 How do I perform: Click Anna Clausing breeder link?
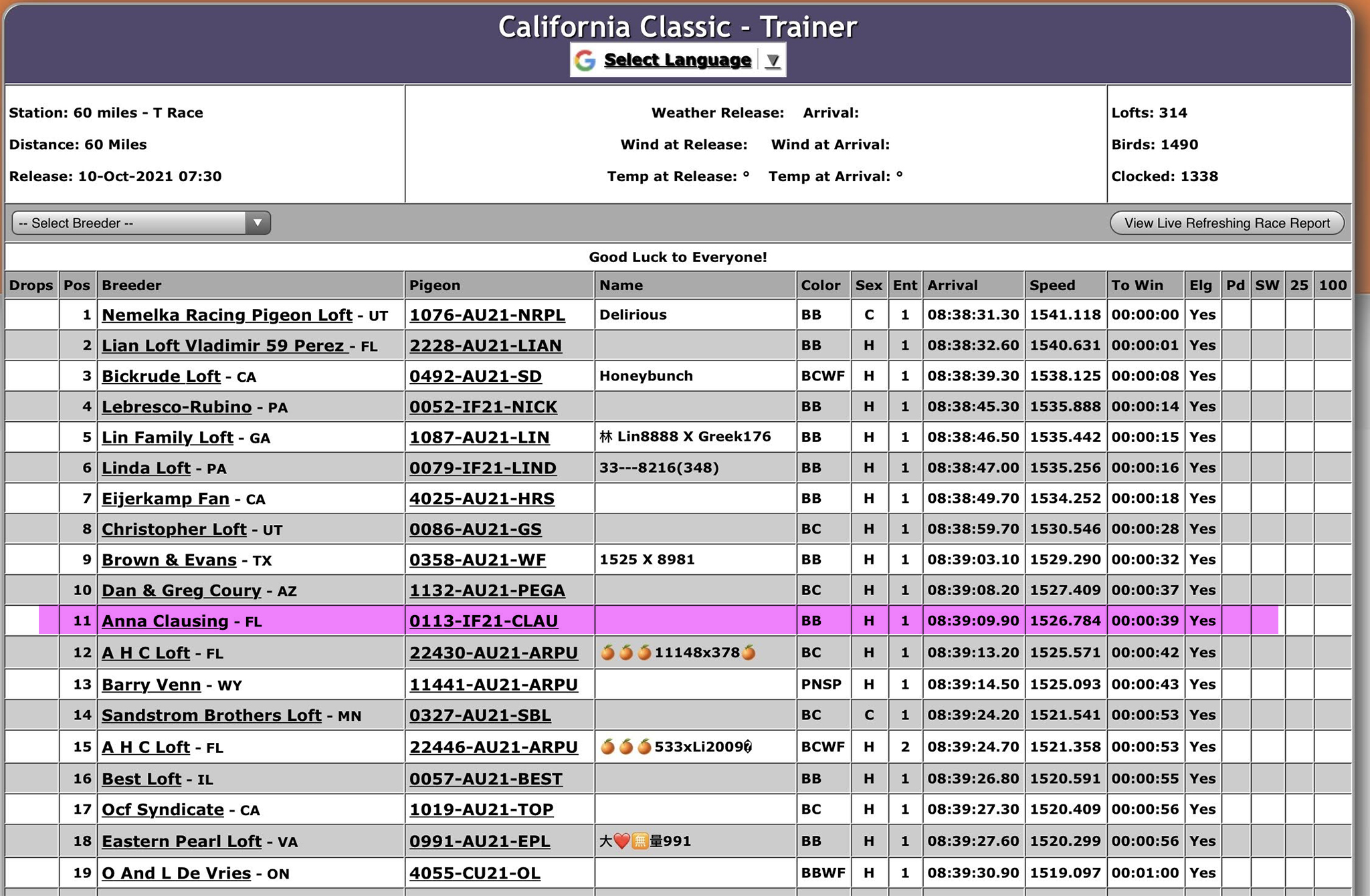pyautogui.click(x=165, y=621)
